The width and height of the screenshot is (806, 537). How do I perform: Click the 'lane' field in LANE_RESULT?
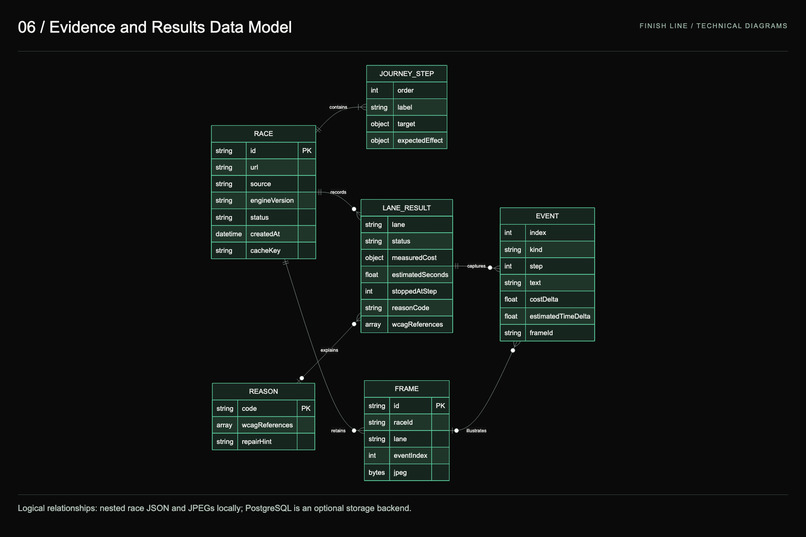[x=420, y=225]
